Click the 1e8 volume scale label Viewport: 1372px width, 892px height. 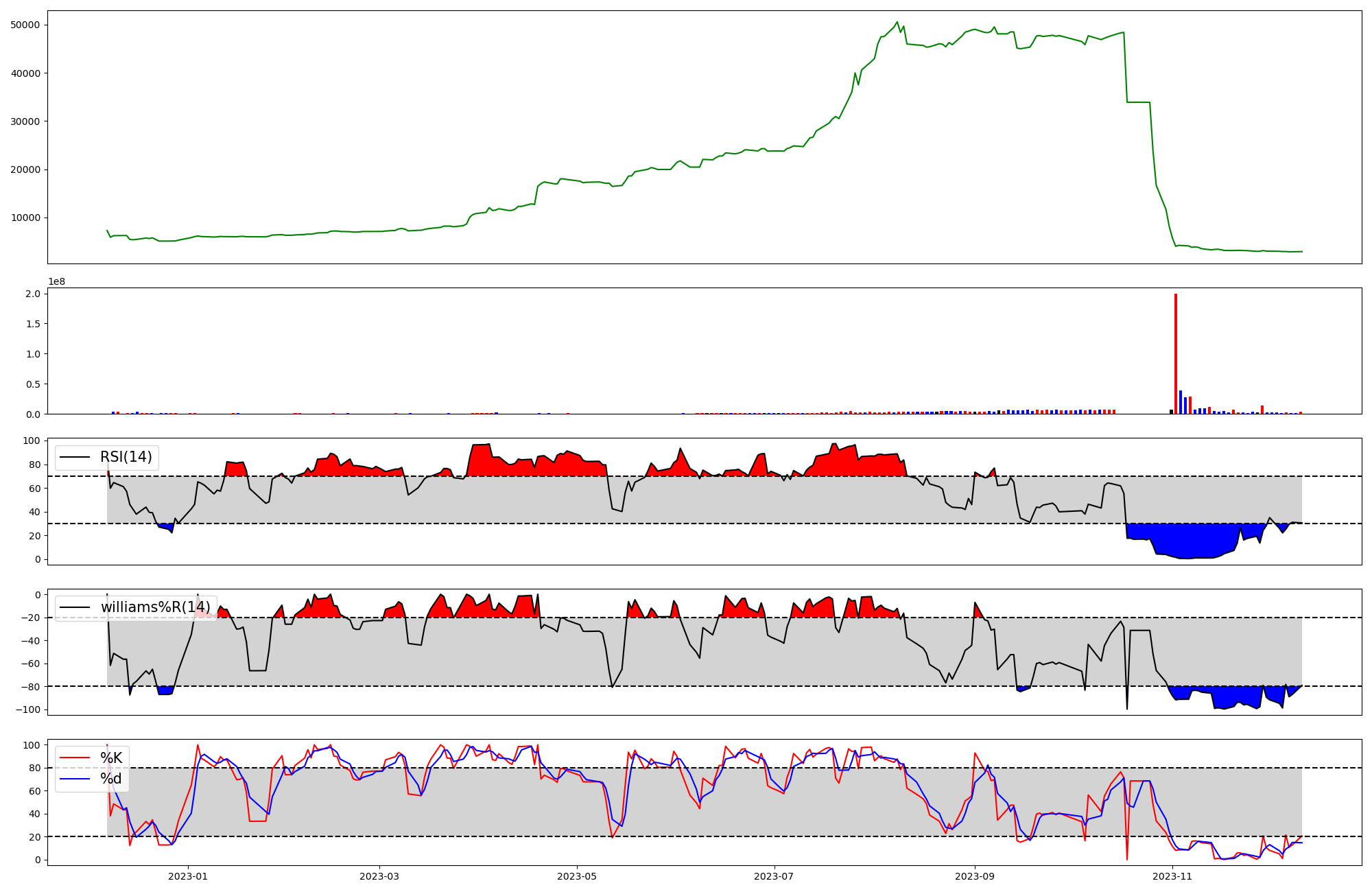(x=56, y=281)
